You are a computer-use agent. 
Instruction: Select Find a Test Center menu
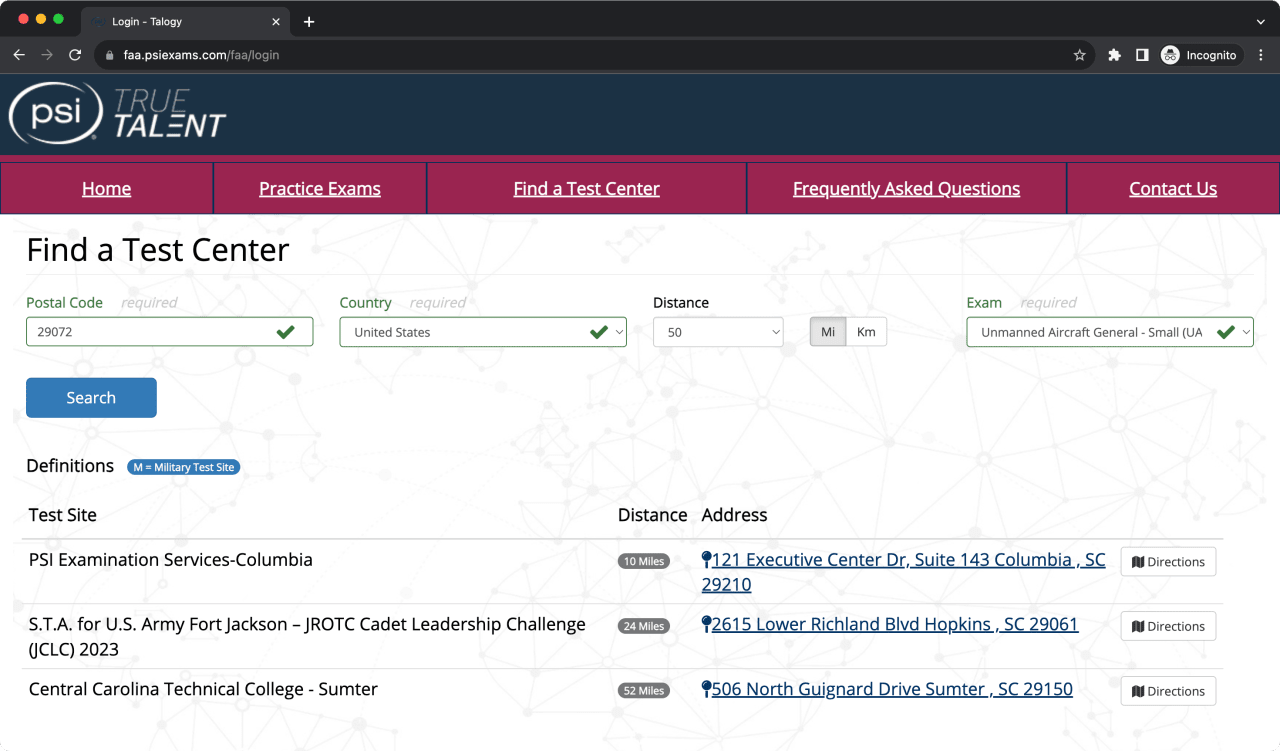[x=587, y=189]
